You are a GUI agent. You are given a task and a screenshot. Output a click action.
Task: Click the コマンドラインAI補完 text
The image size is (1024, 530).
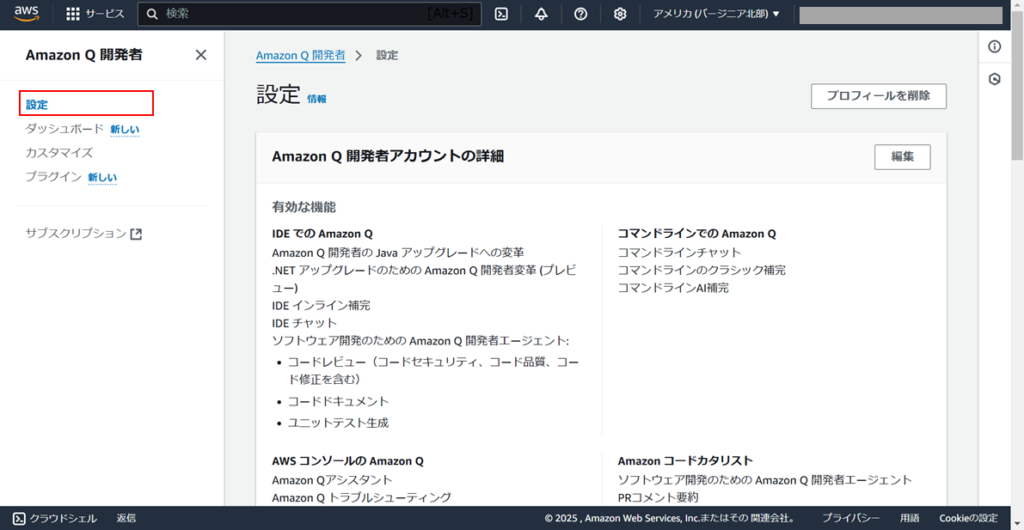pos(673,288)
